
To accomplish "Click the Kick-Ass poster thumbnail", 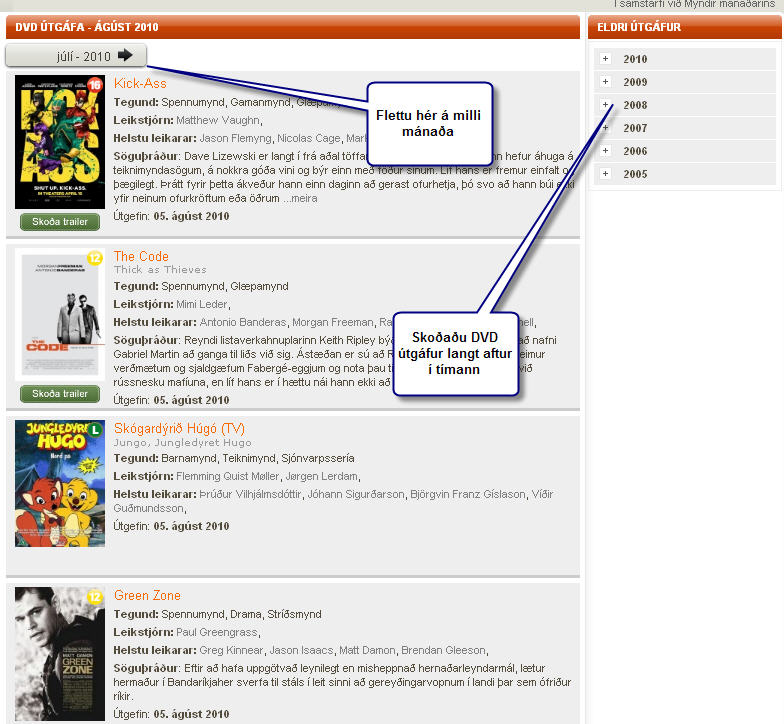I will pyautogui.click(x=60, y=142).
